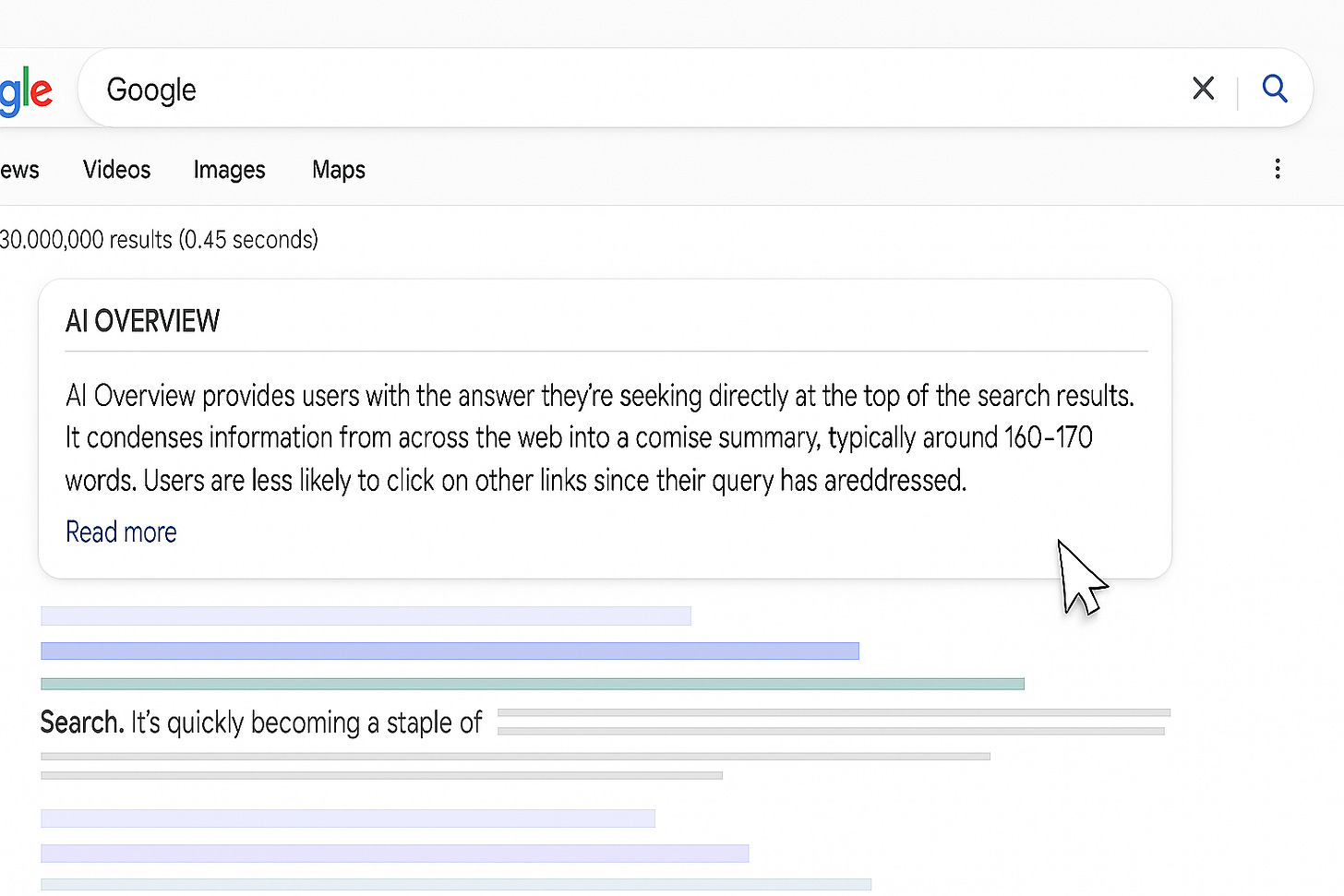Select the results count text
This screenshot has height=896, width=1344.
pyautogui.click(x=159, y=239)
